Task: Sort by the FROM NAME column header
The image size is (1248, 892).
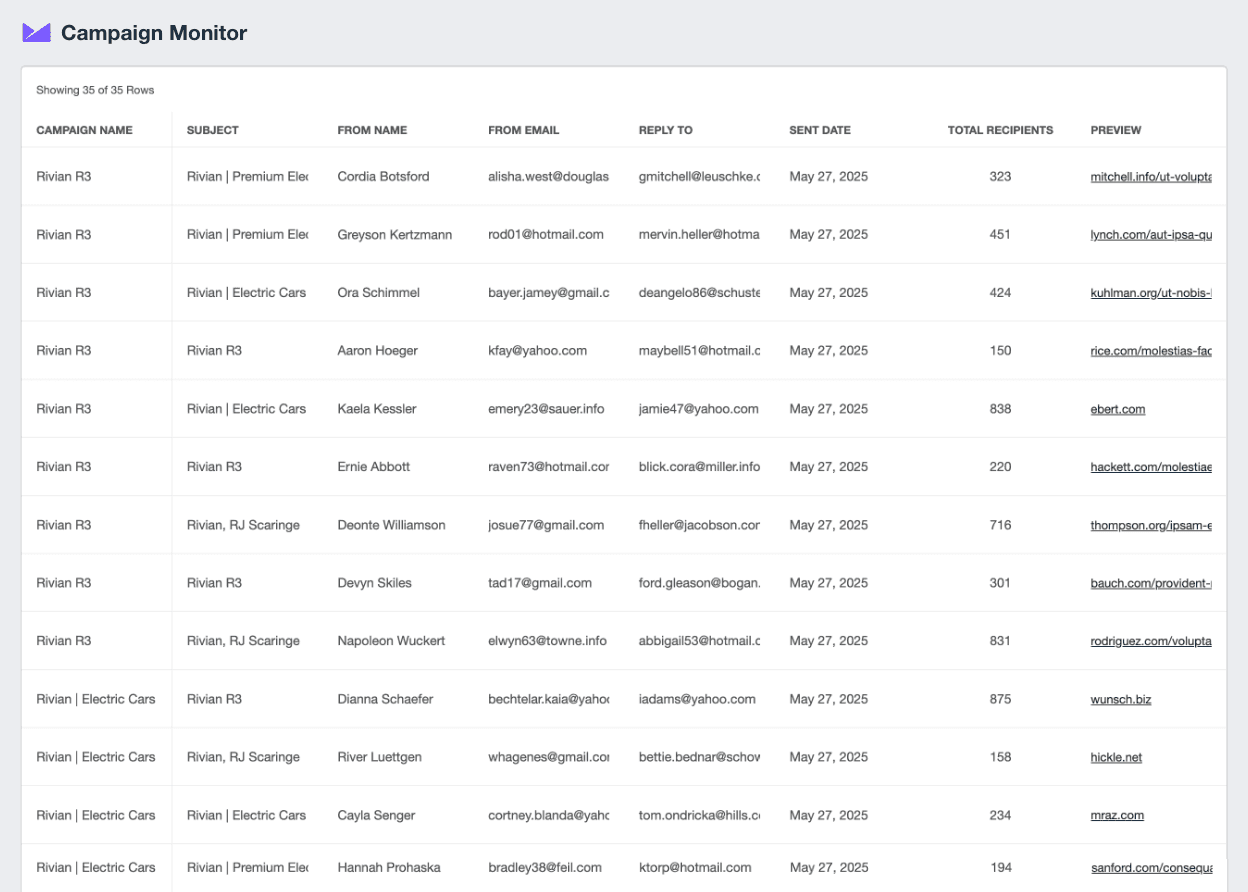Action: tap(372, 130)
